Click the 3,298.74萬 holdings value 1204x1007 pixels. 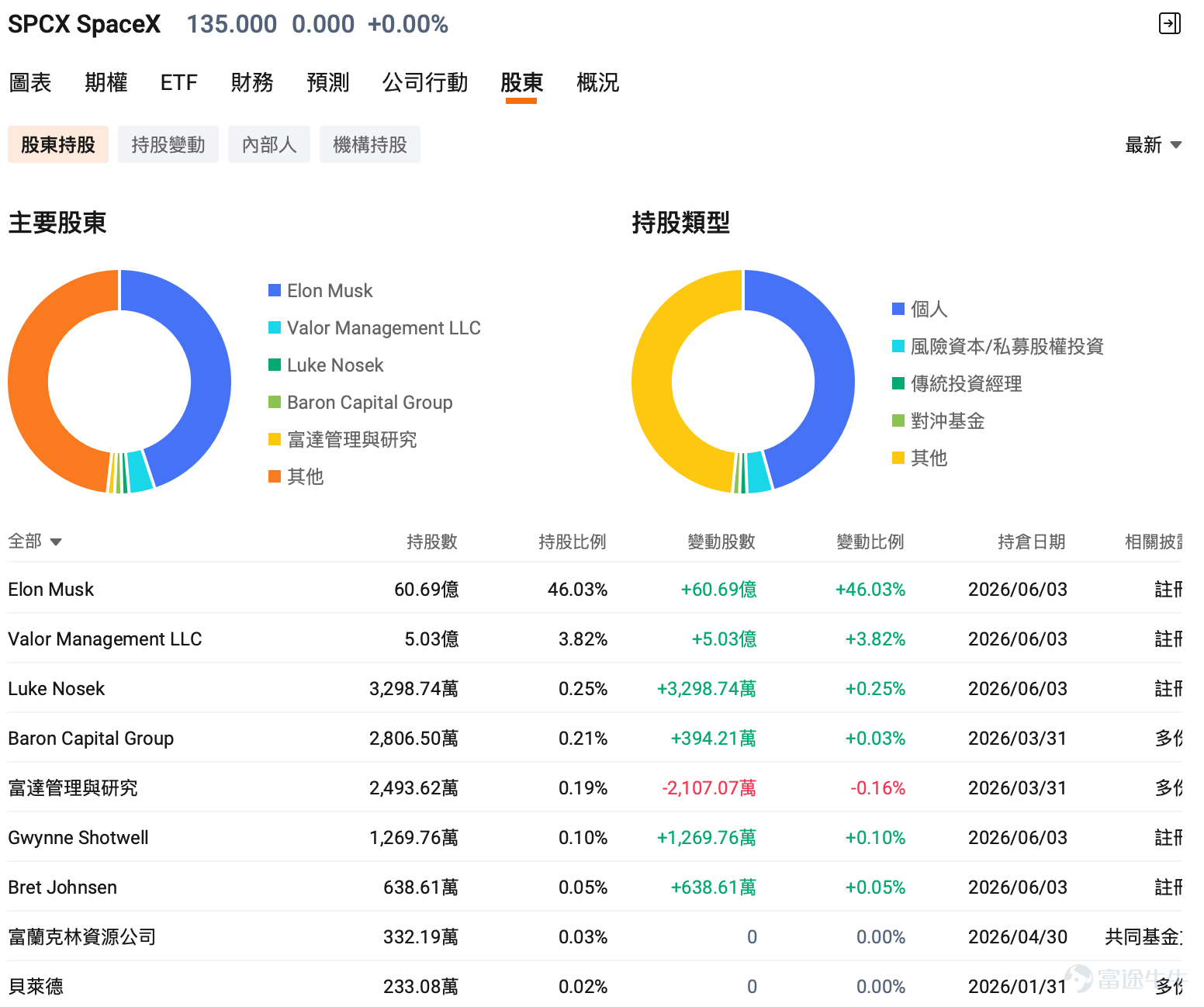click(413, 689)
